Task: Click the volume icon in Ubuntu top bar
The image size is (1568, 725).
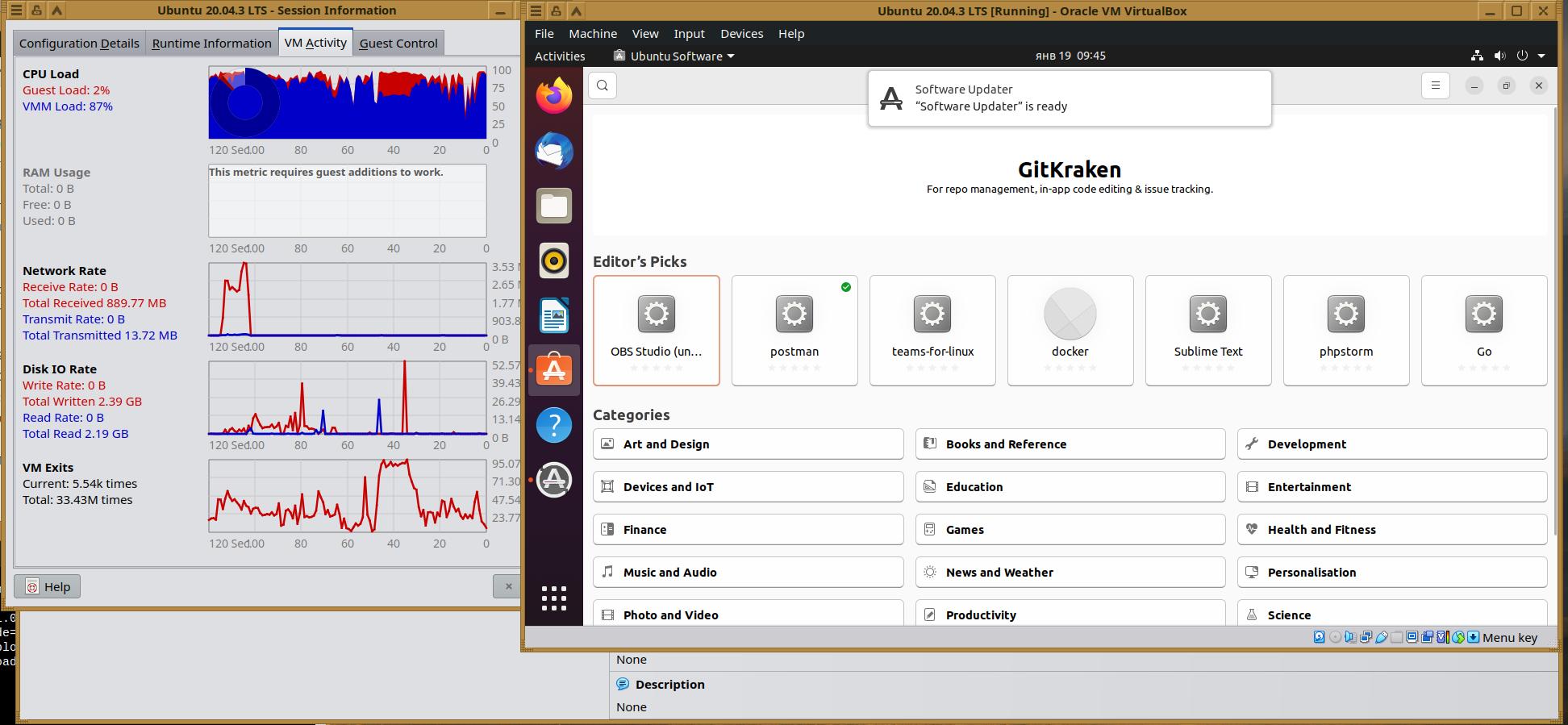Action: (1499, 56)
